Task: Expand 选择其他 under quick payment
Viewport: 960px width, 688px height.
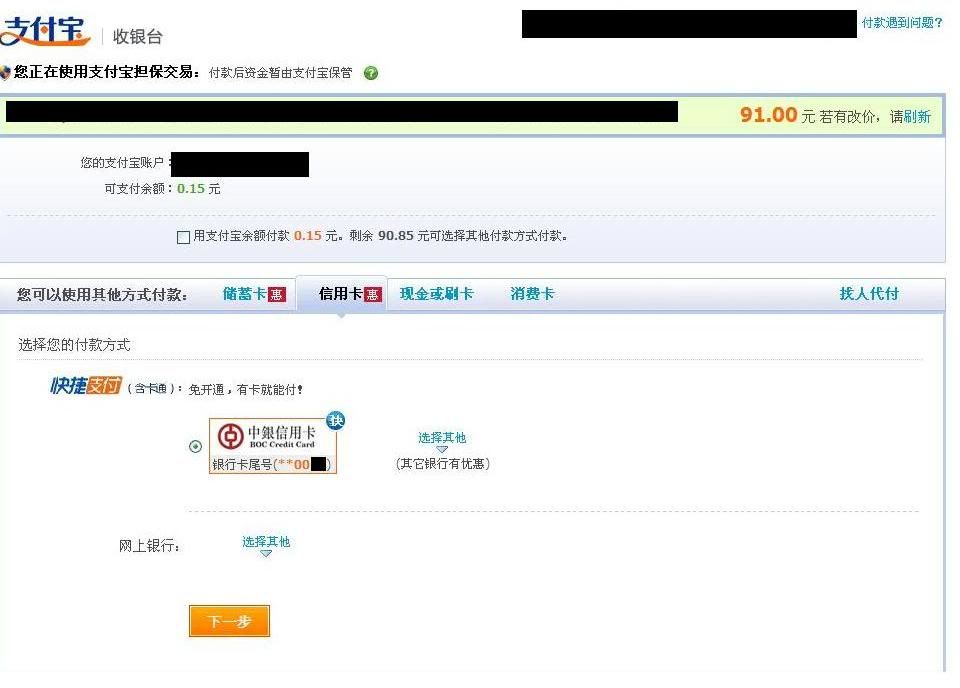Action: coord(442,438)
